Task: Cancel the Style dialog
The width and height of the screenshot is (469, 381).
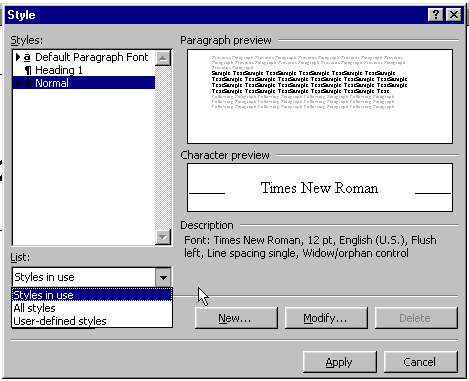Action: coord(421,362)
